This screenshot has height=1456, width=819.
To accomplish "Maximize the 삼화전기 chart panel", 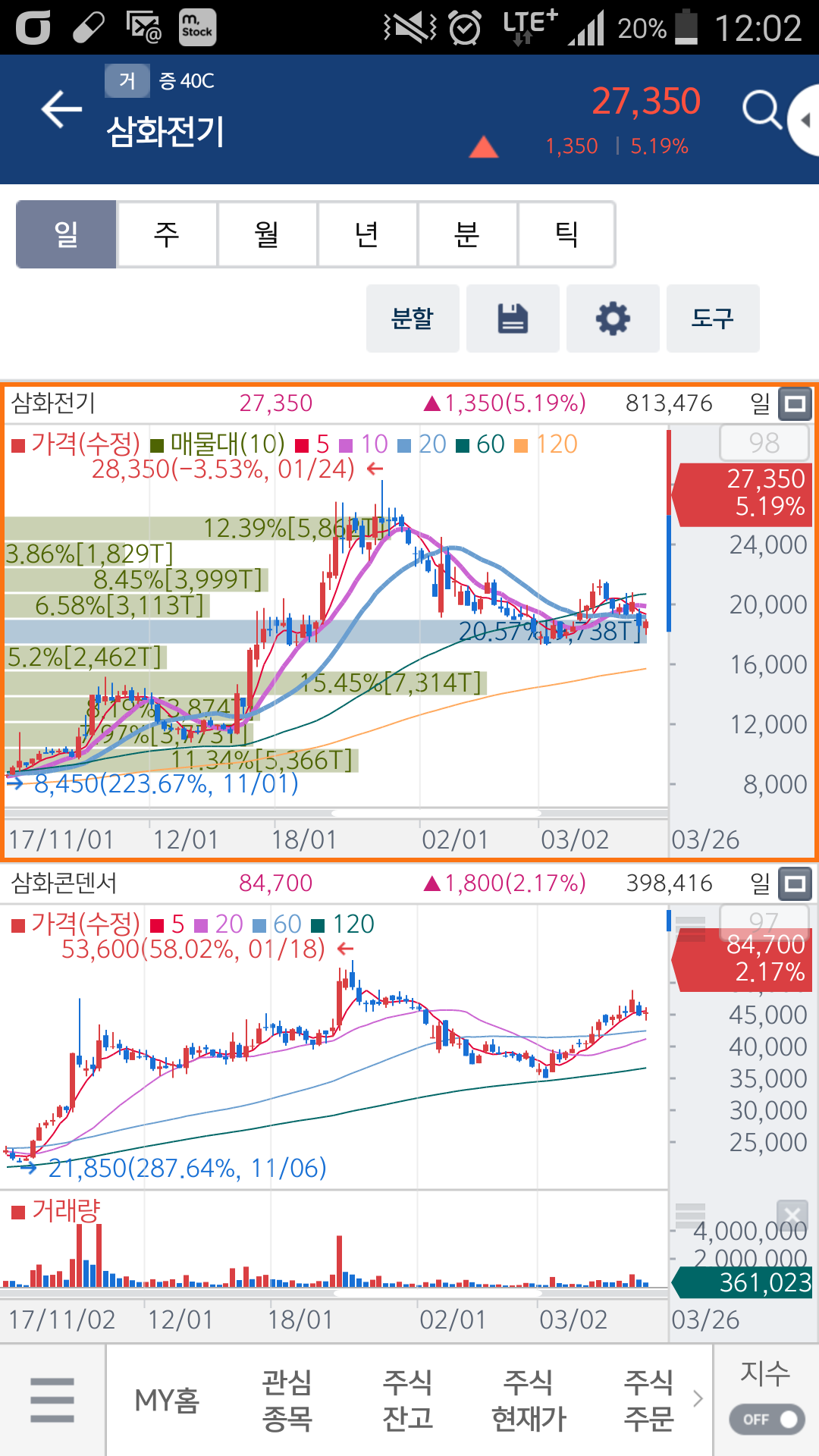I will pos(795,403).
